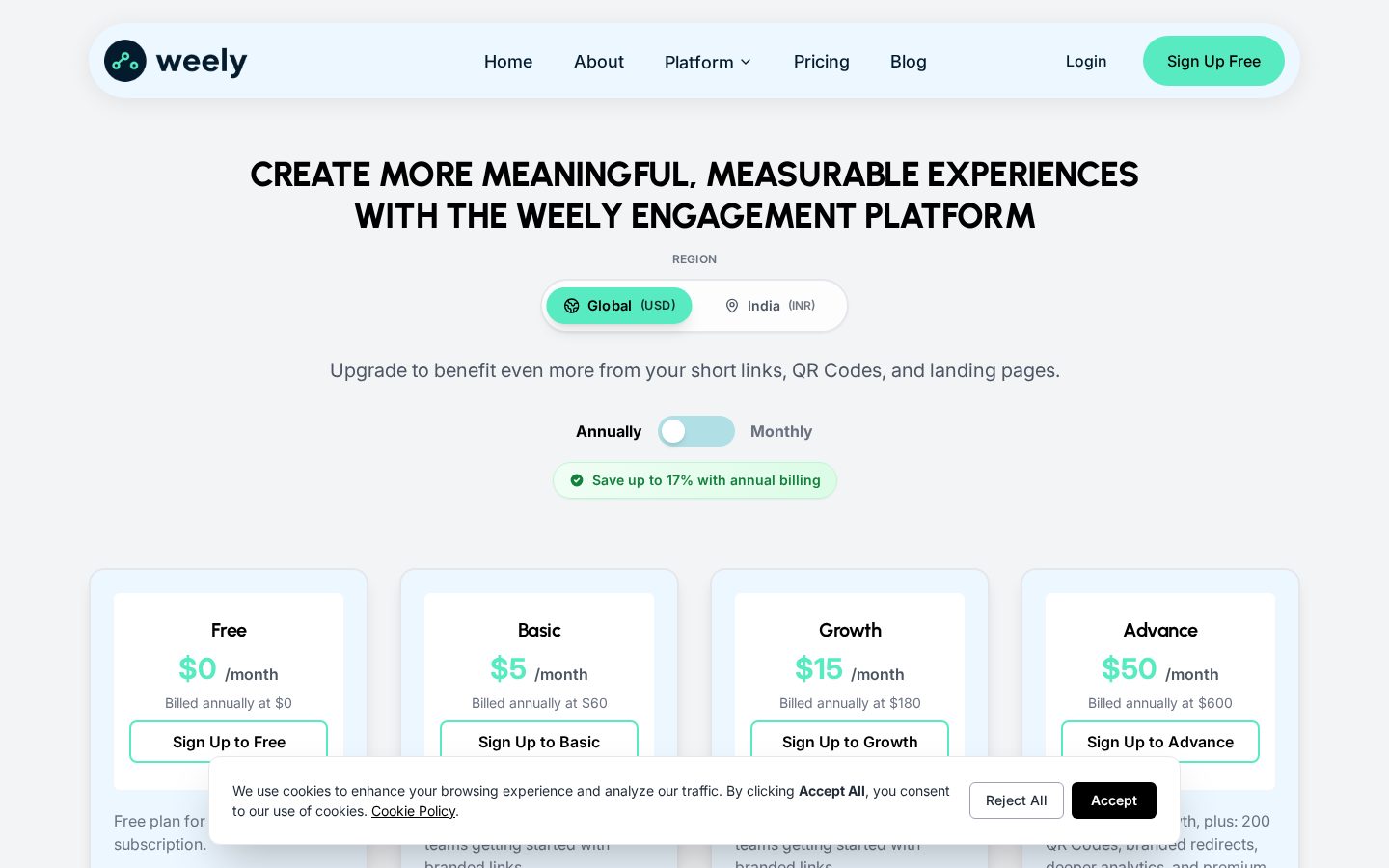Click 'Billed annually at $0' text

(229, 703)
